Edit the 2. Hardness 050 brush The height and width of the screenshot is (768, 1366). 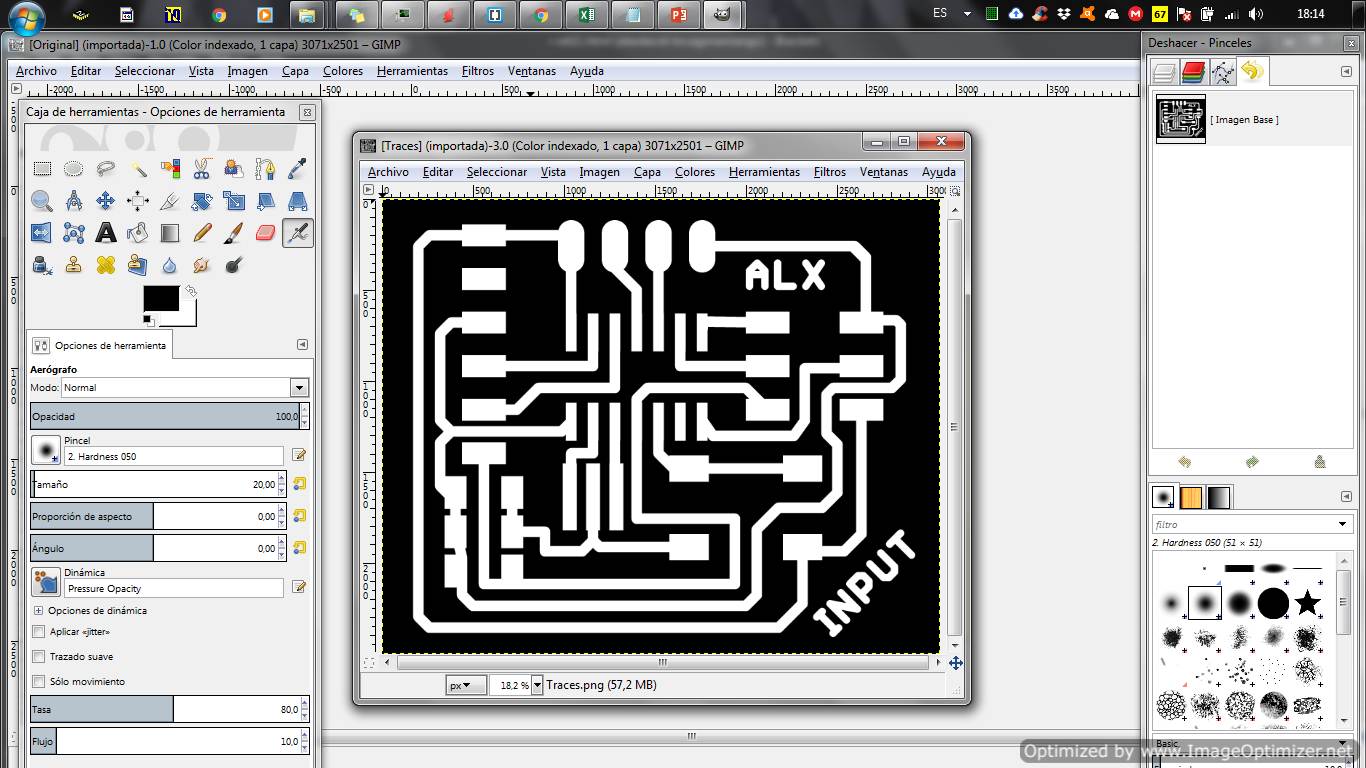point(298,455)
